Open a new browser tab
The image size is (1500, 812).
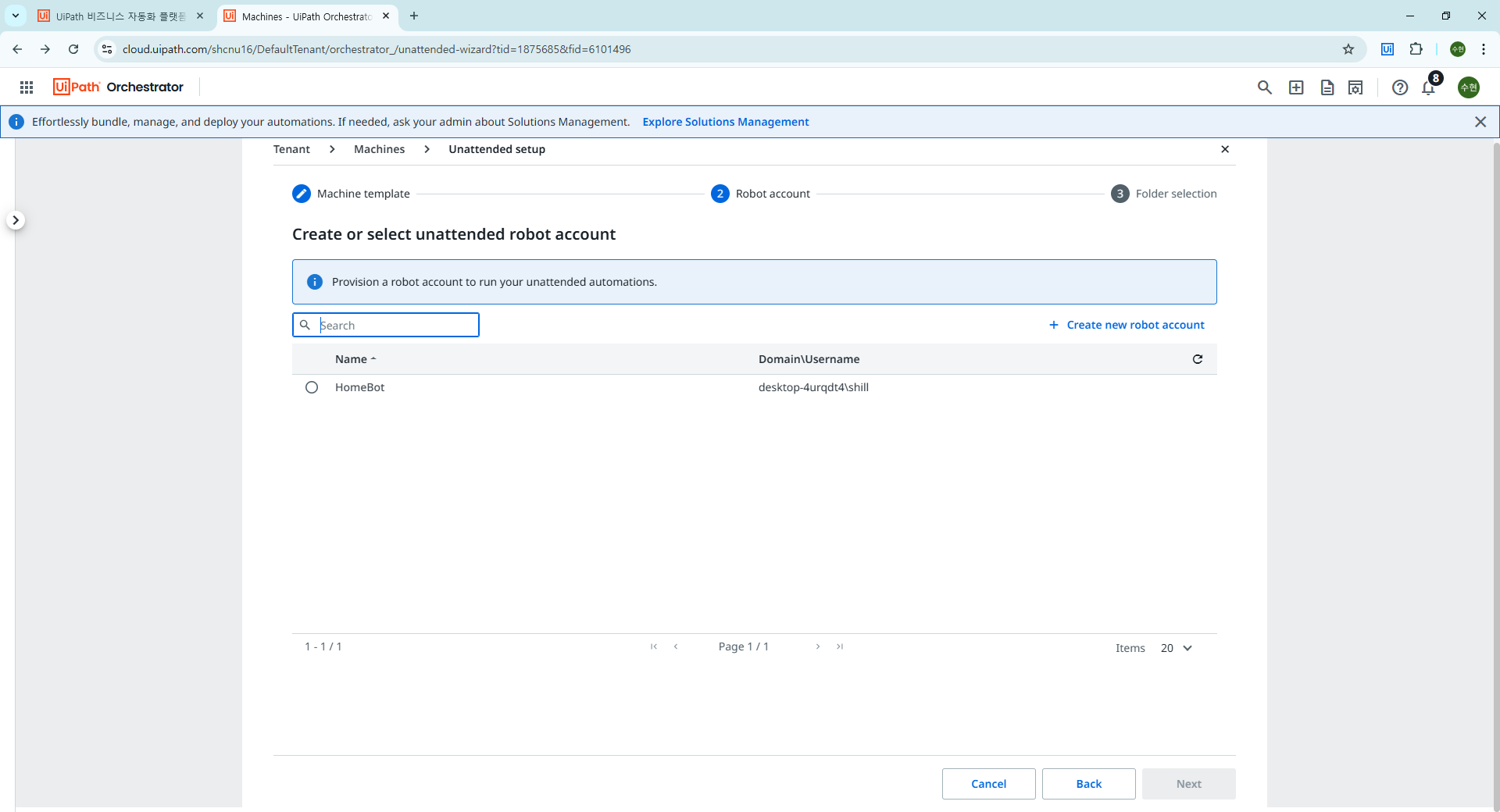tap(414, 16)
